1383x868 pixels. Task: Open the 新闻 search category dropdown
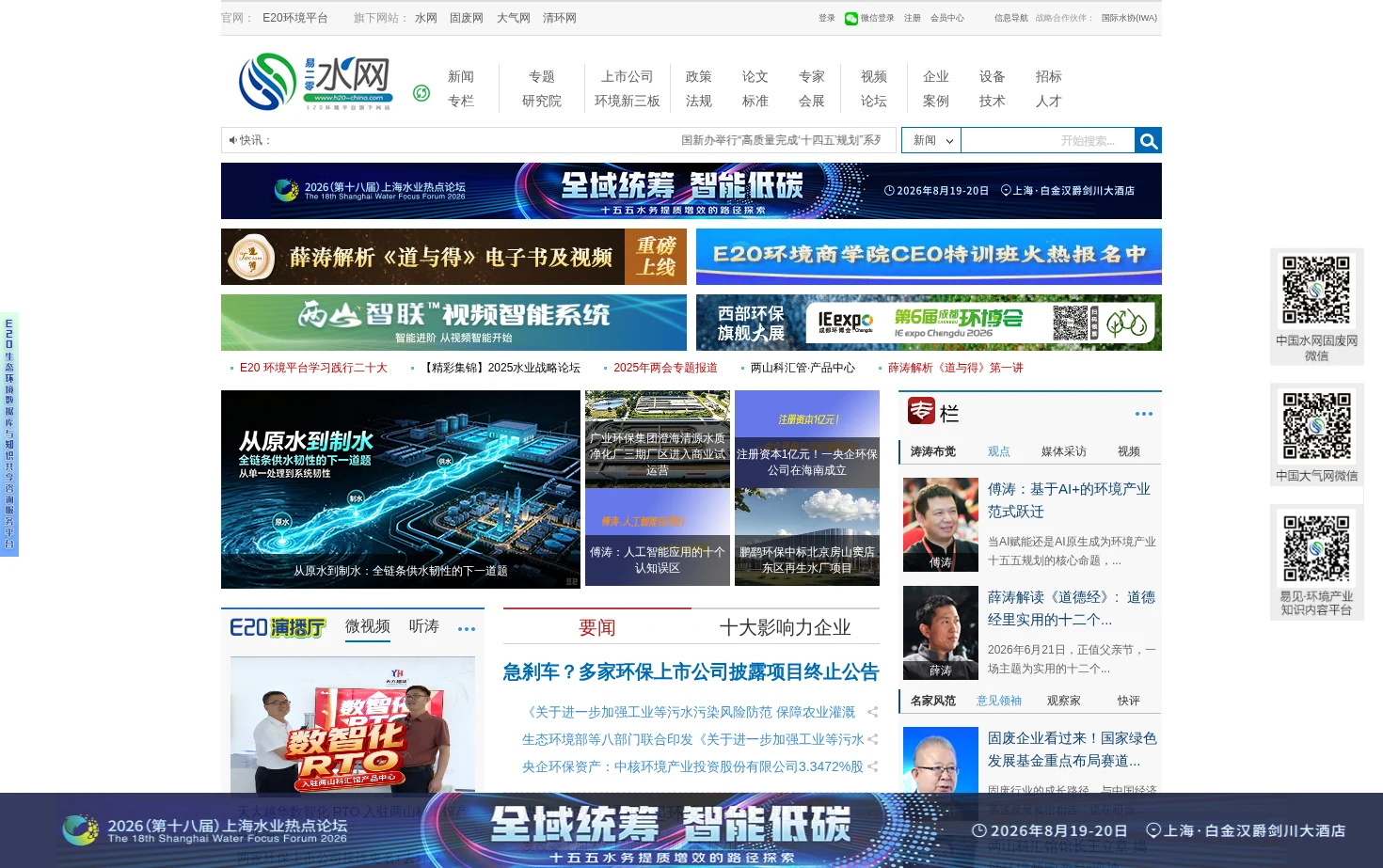(x=931, y=140)
